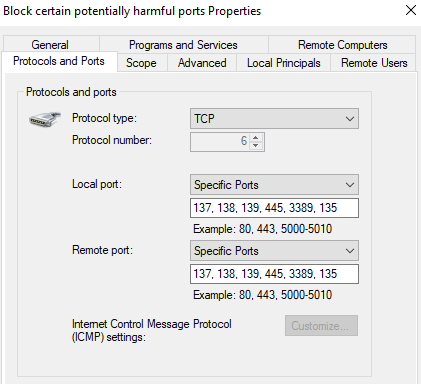Click the serial port connector icon
Image resolution: width=421 pixels, height=384 pixels.
(x=44, y=119)
